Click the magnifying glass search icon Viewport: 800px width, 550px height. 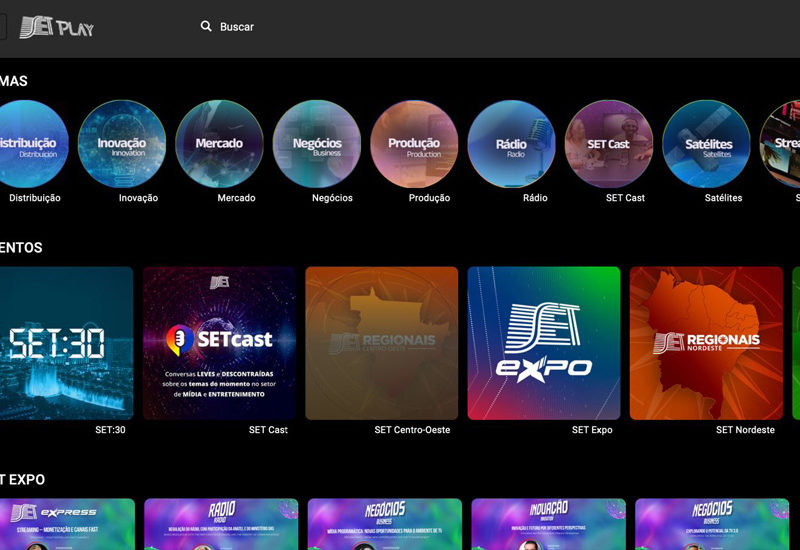coord(206,27)
